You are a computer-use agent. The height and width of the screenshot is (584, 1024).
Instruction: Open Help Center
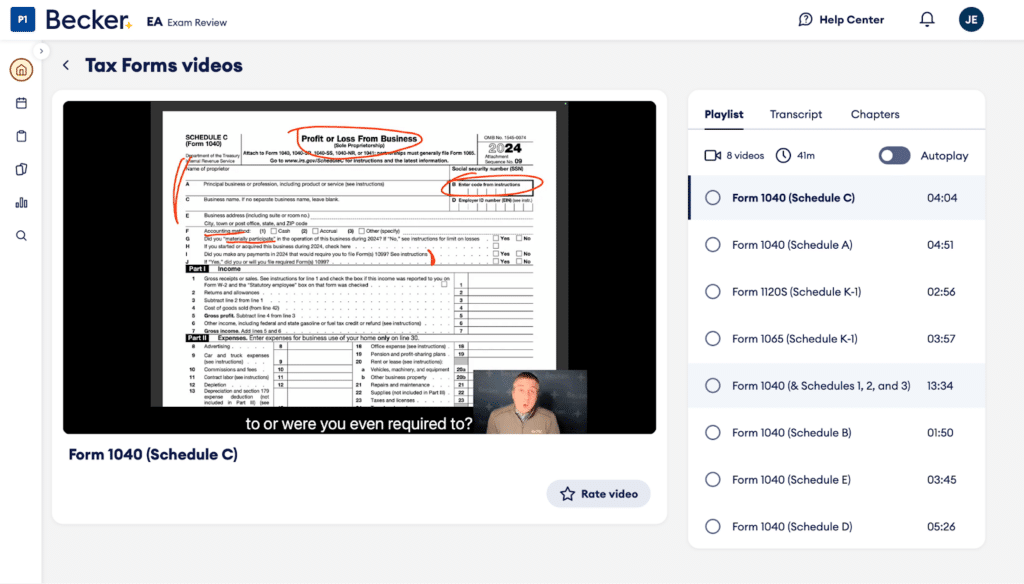[840, 19]
